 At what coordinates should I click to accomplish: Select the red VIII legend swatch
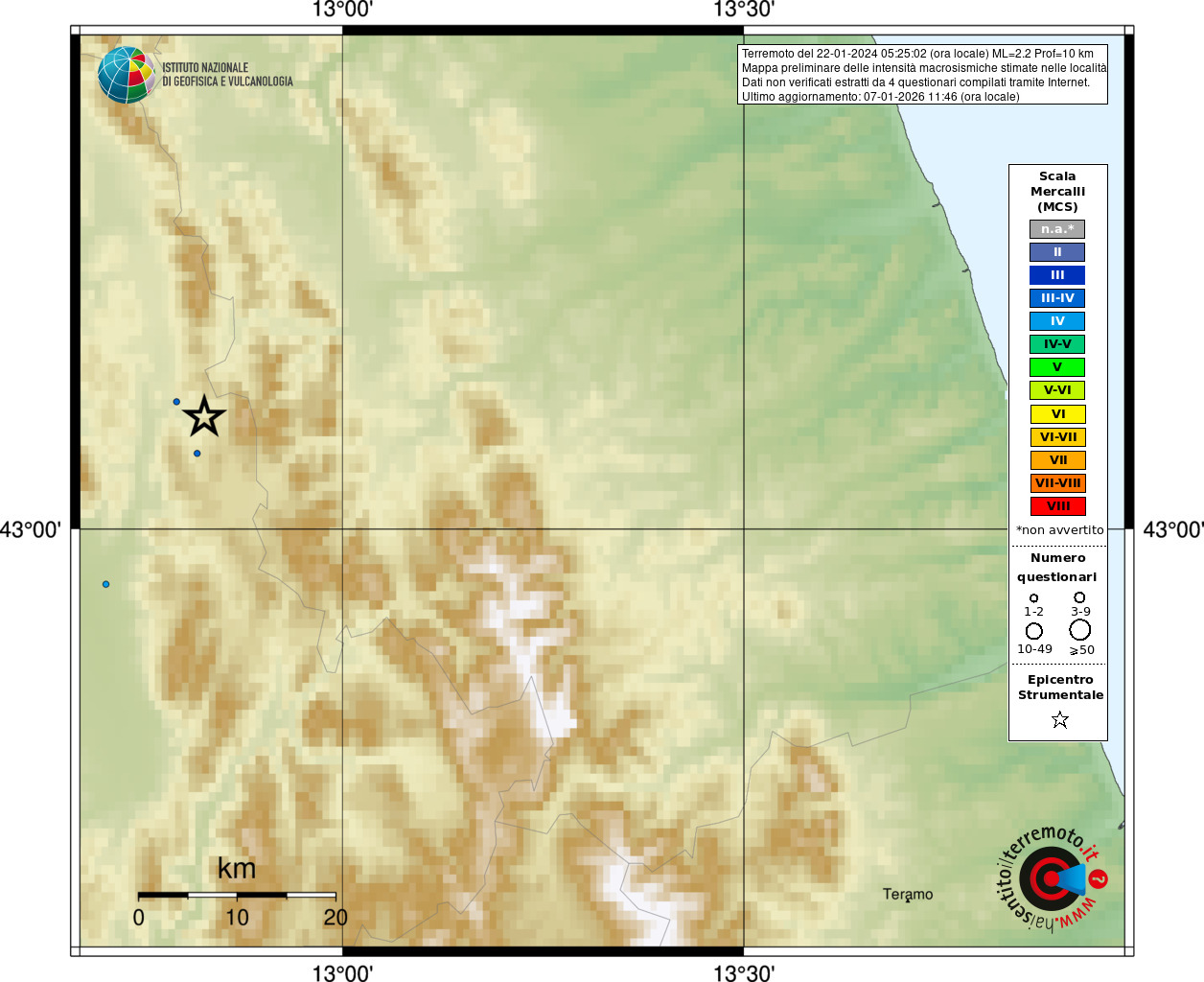[x=1057, y=506]
